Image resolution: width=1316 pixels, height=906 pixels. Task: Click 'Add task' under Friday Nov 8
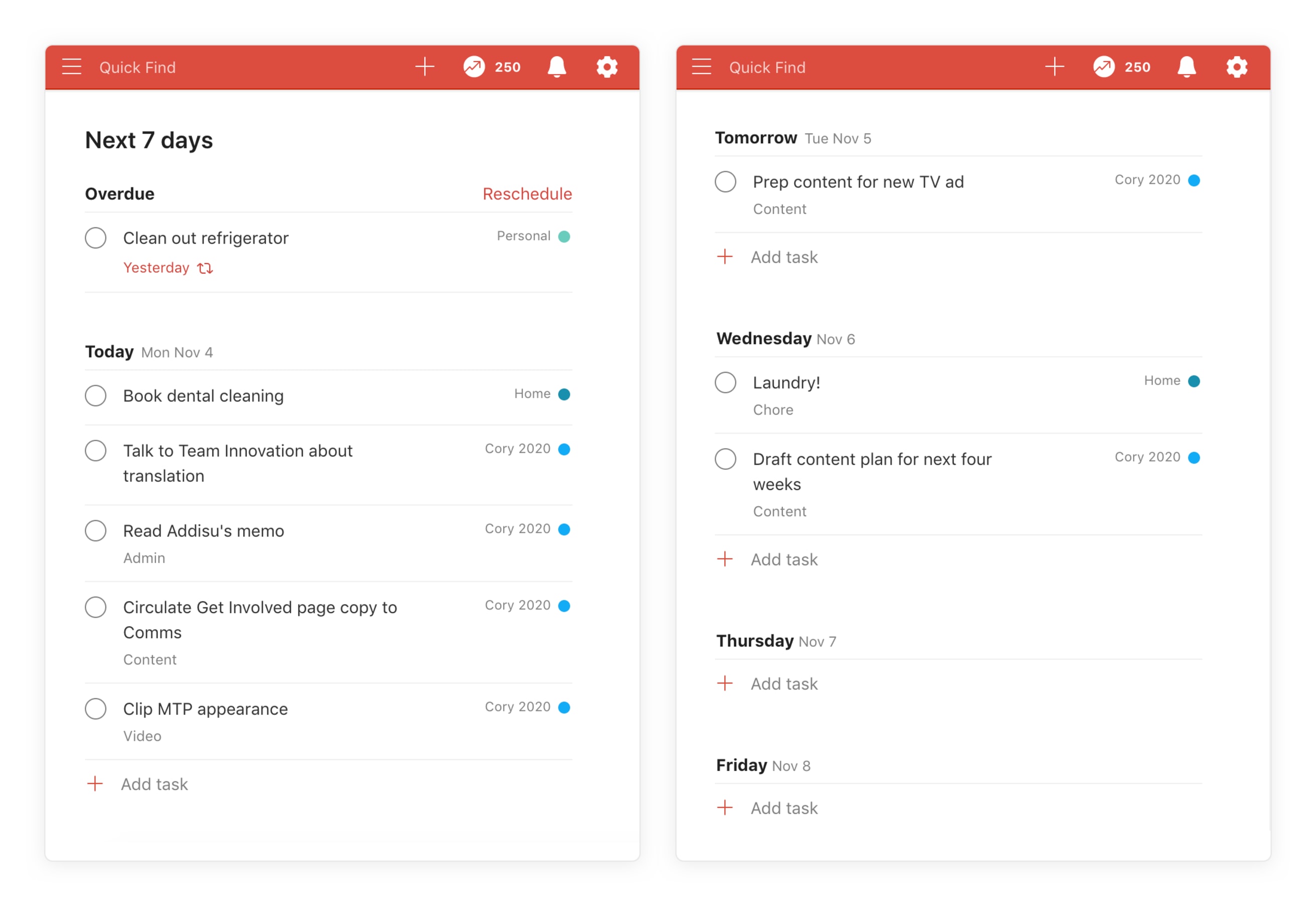pyautogui.click(x=784, y=808)
